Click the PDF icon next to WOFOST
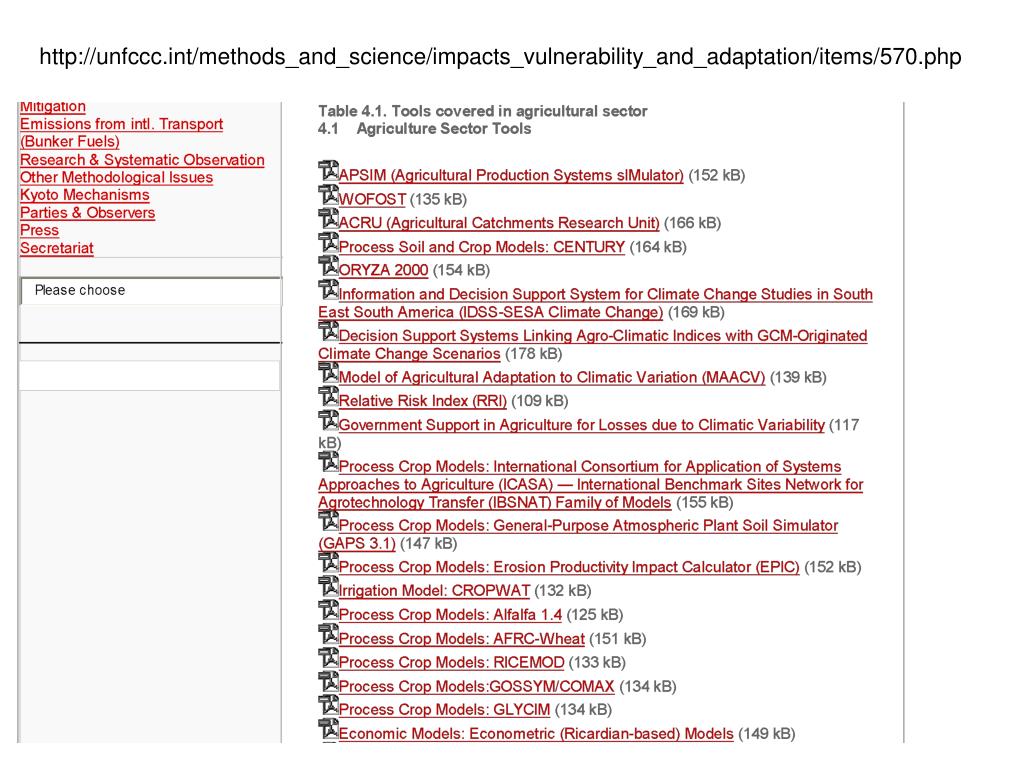The height and width of the screenshot is (768, 1024). coord(328,195)
